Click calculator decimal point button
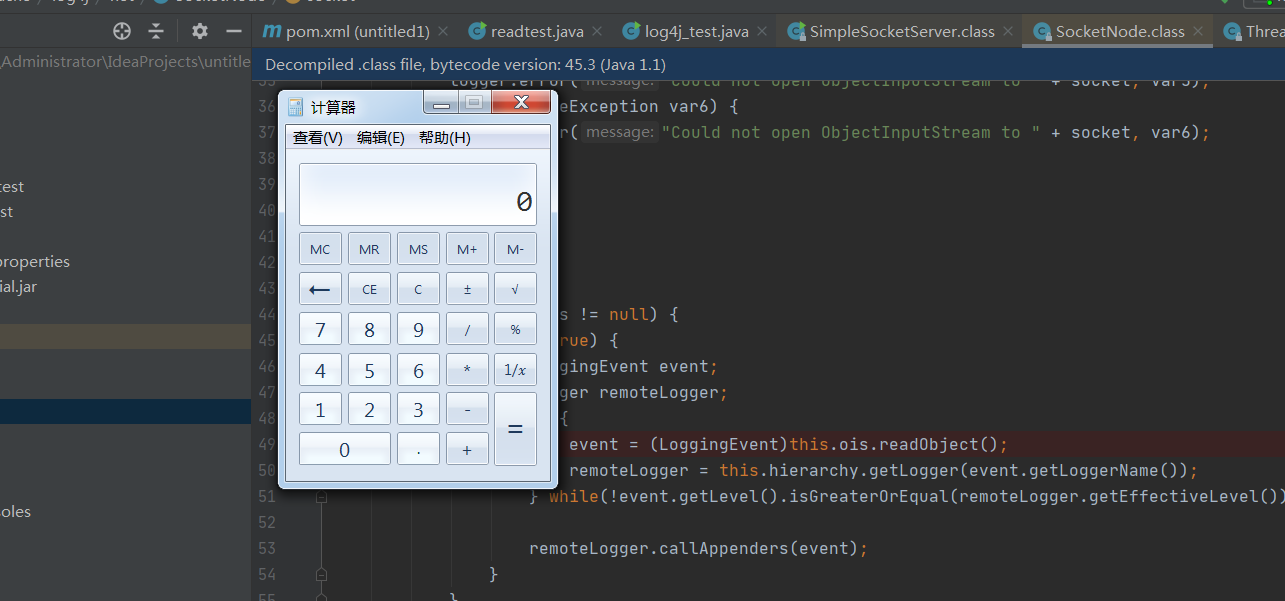 (418, 449)
